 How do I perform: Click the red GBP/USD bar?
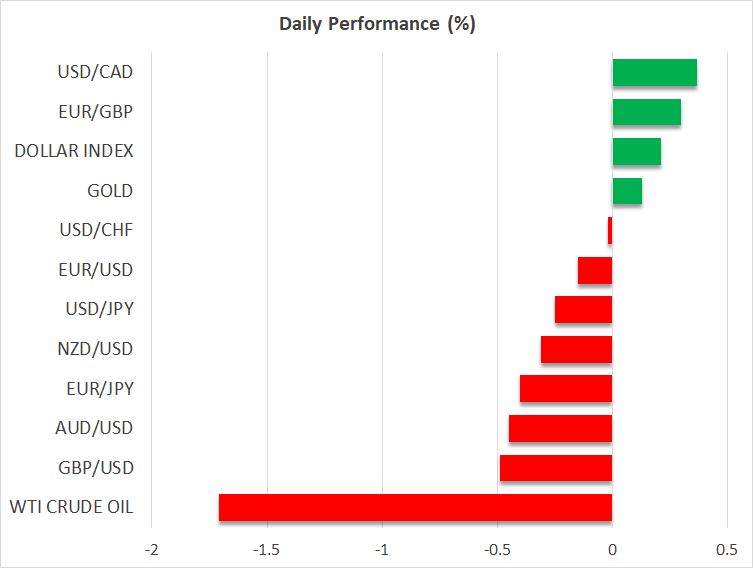coord(556,468)
